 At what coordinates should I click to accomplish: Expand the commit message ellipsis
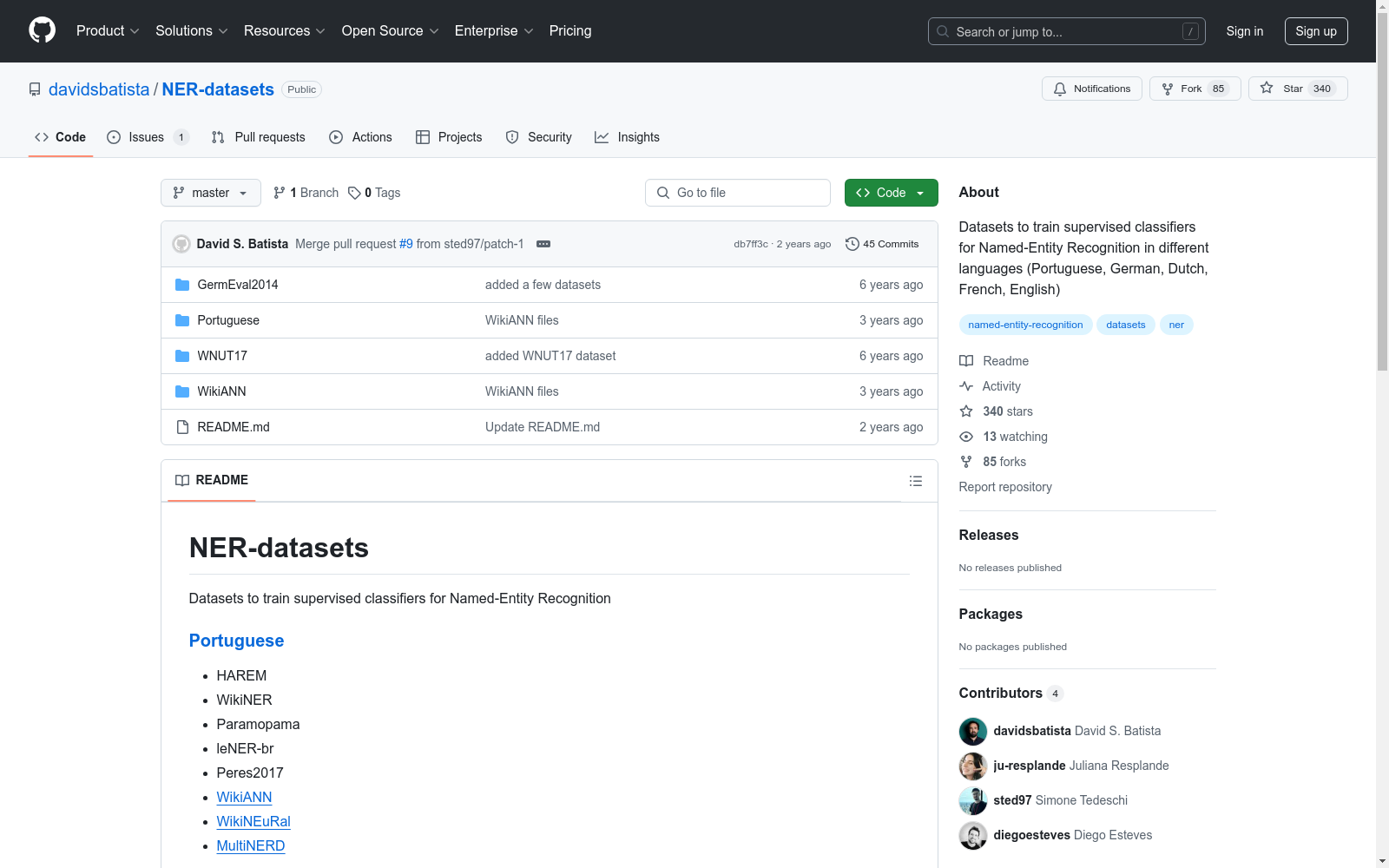coord(543,244)
